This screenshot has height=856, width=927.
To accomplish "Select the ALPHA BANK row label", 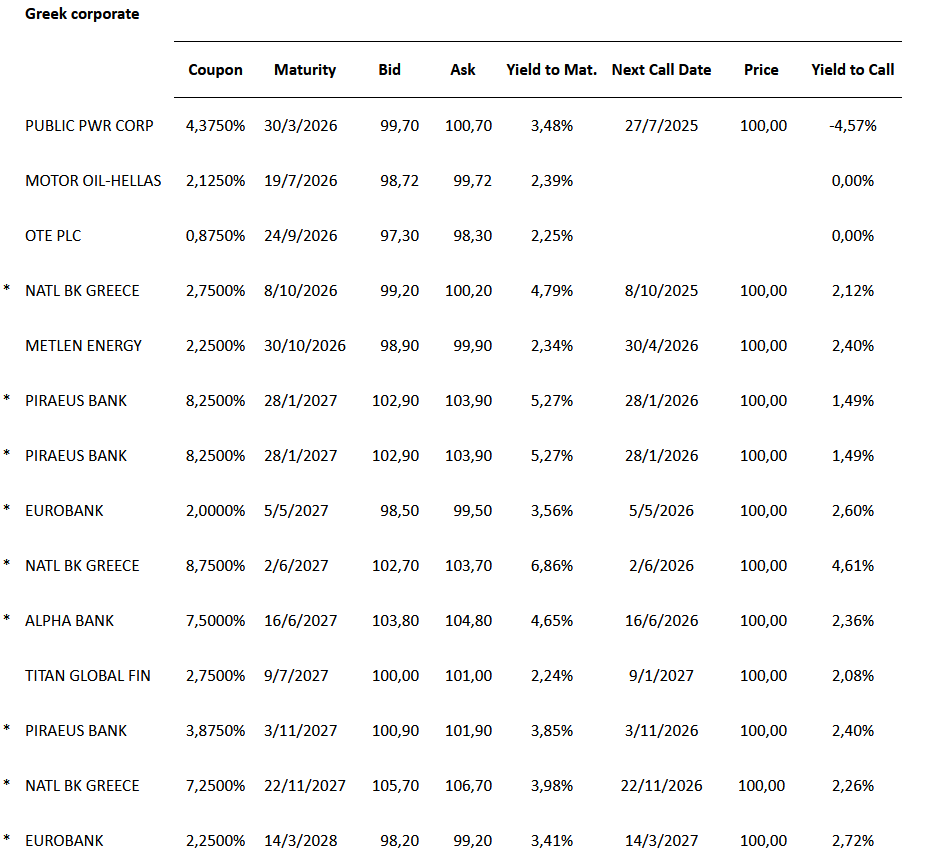I will [x=70, y=621].
